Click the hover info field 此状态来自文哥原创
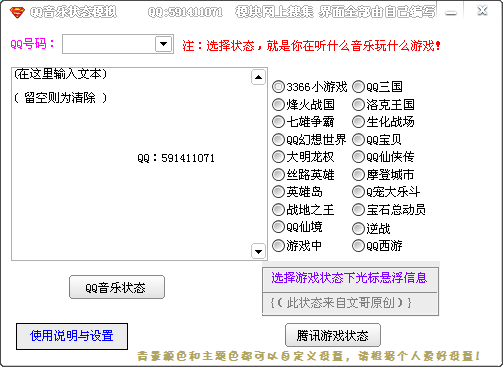 (350, 303)
